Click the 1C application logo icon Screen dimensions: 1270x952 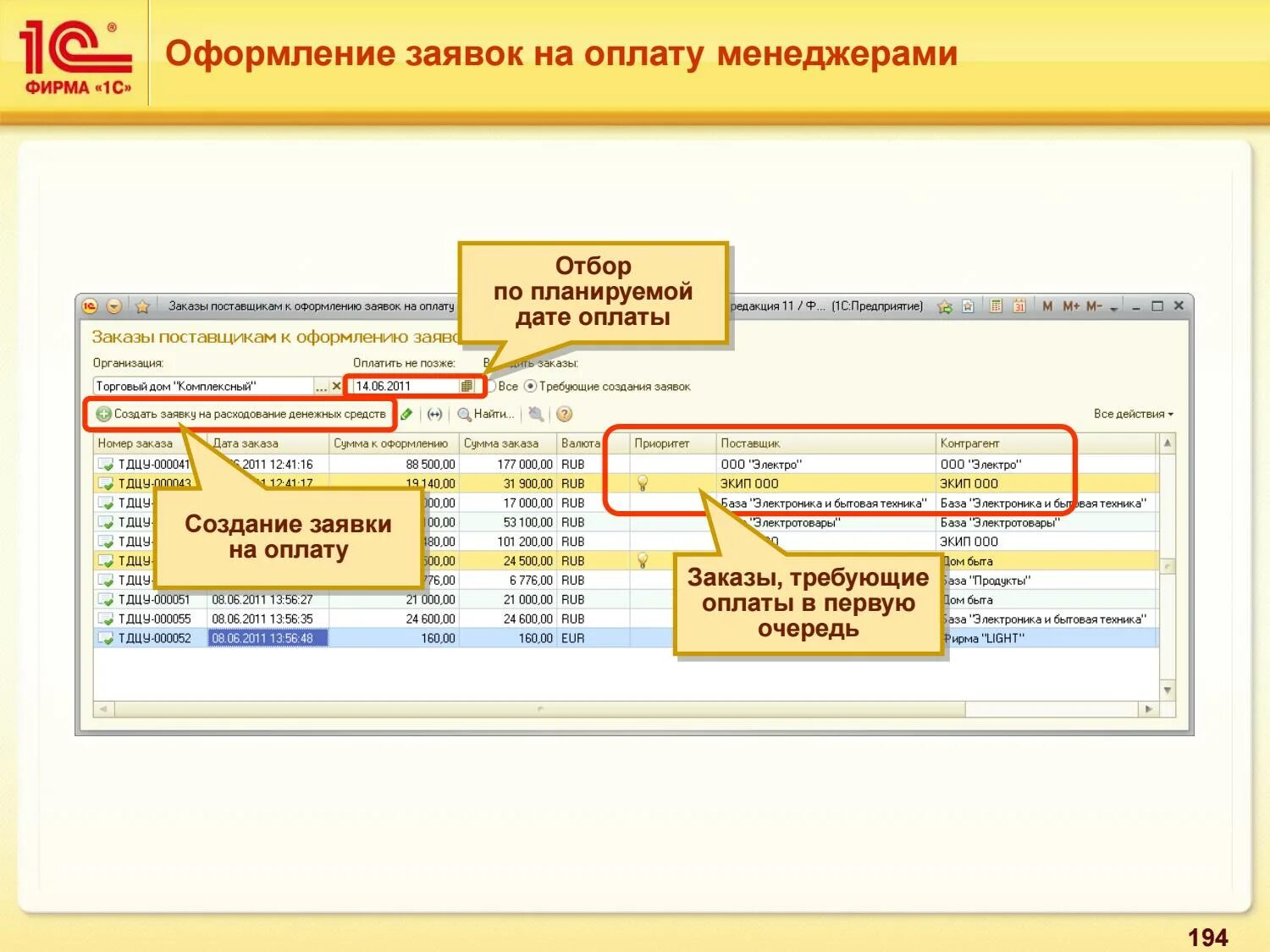(x=91, y=306)
